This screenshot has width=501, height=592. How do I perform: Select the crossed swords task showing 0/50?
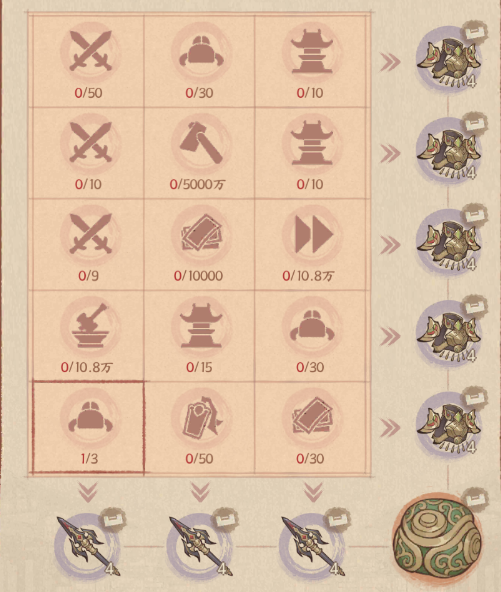pos(88,62)
